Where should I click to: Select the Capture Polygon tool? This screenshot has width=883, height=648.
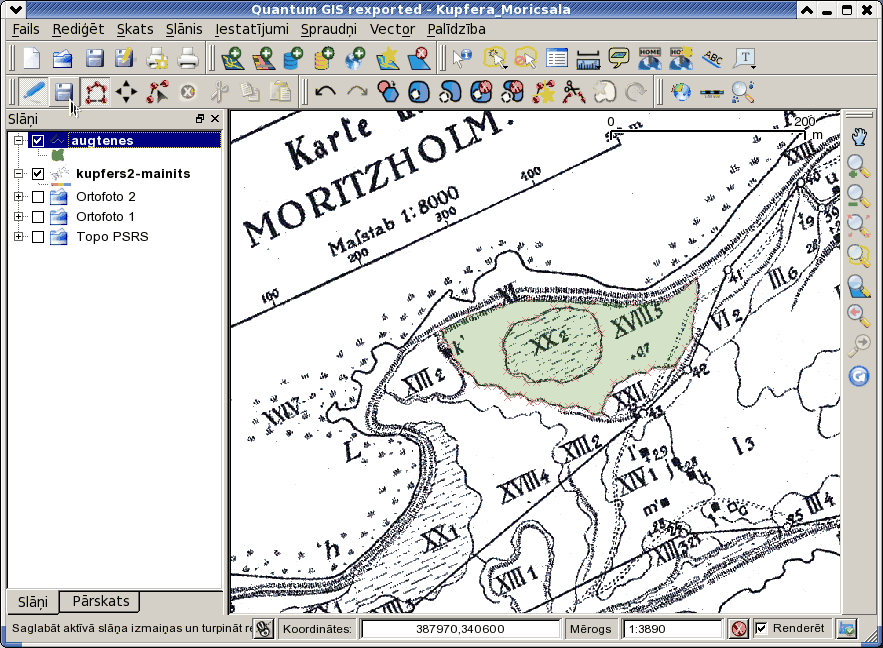click(95, 92)
